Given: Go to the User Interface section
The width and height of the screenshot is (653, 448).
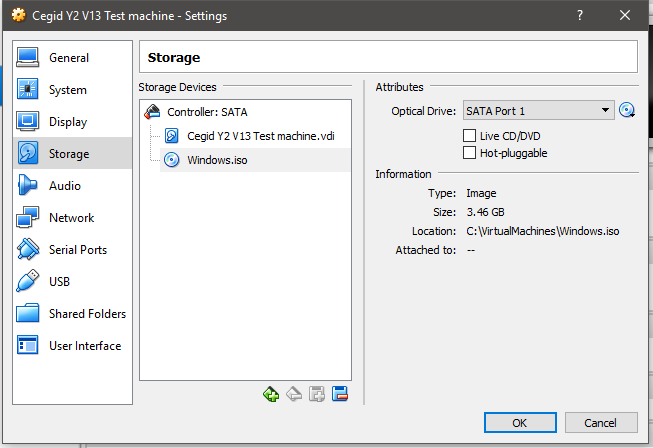Looking at the screenshot, I should click(72, 346).
